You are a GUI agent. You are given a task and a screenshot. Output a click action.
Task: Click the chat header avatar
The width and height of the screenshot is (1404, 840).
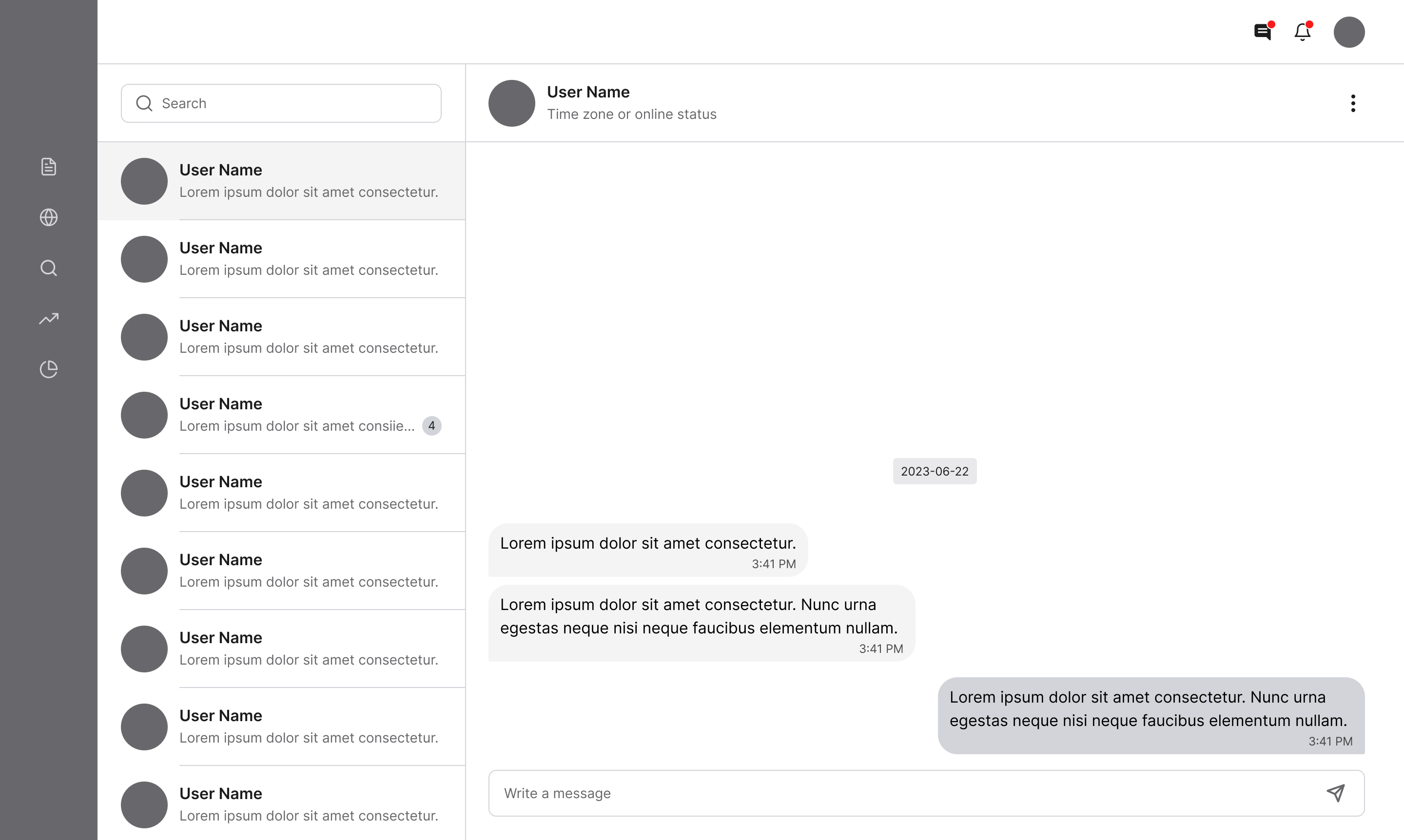511,103
